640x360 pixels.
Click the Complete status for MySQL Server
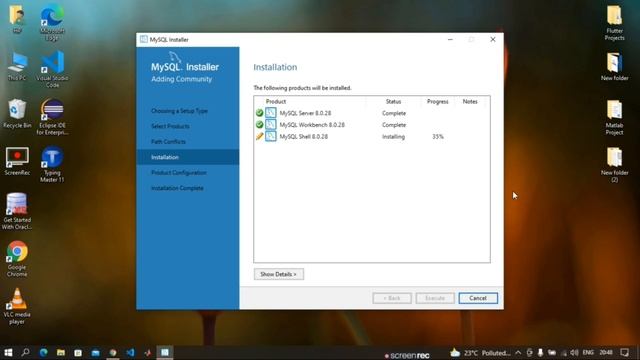coord(394,113)
